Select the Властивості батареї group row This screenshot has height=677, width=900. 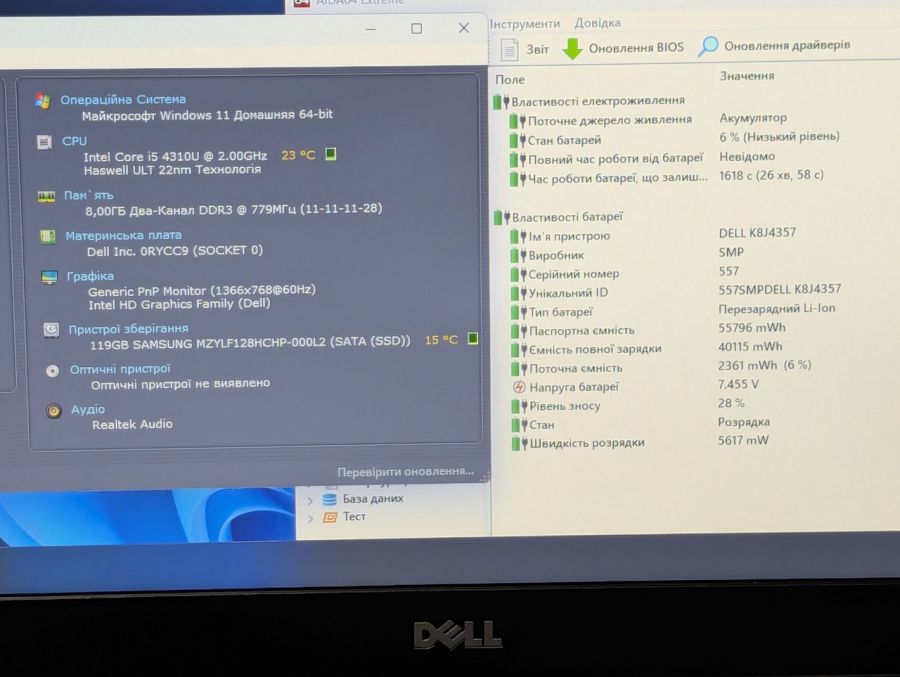pyautogui.click(x=558, y=217)
